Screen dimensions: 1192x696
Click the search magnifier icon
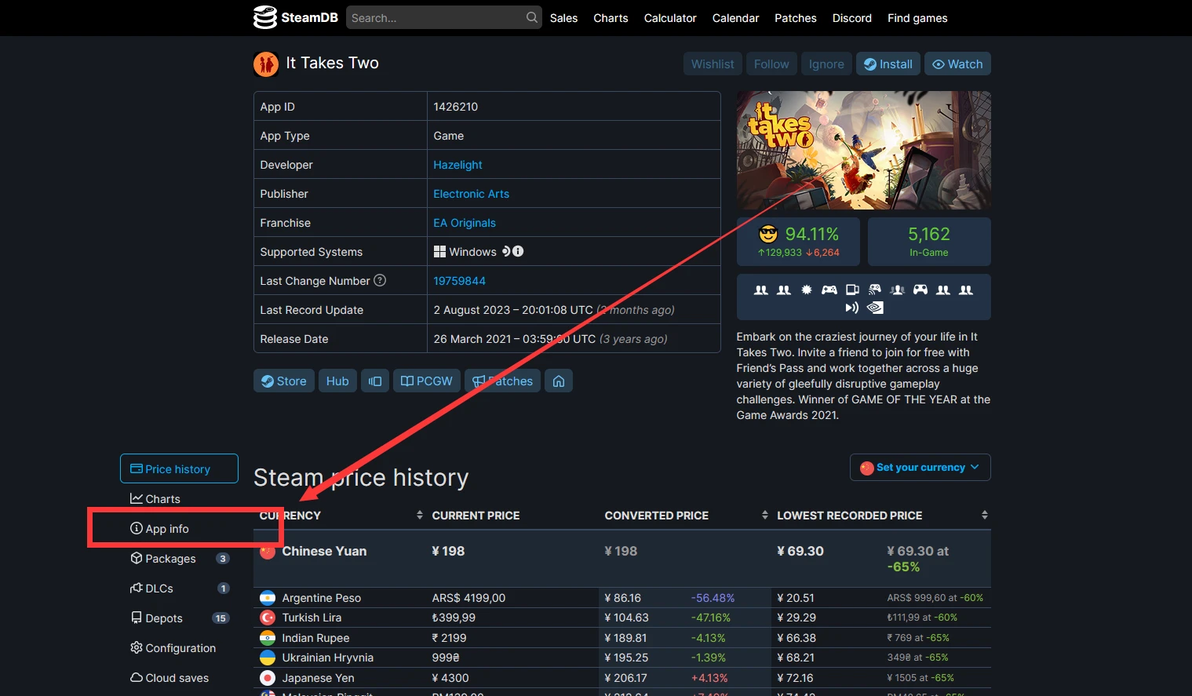[531, 17]
